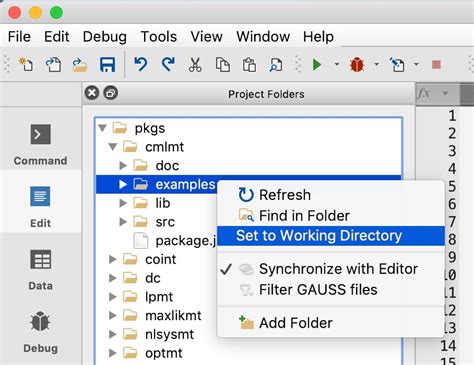Collapse the pkgs folder
The image size is (474, 365).
click(x=103, y=128)
